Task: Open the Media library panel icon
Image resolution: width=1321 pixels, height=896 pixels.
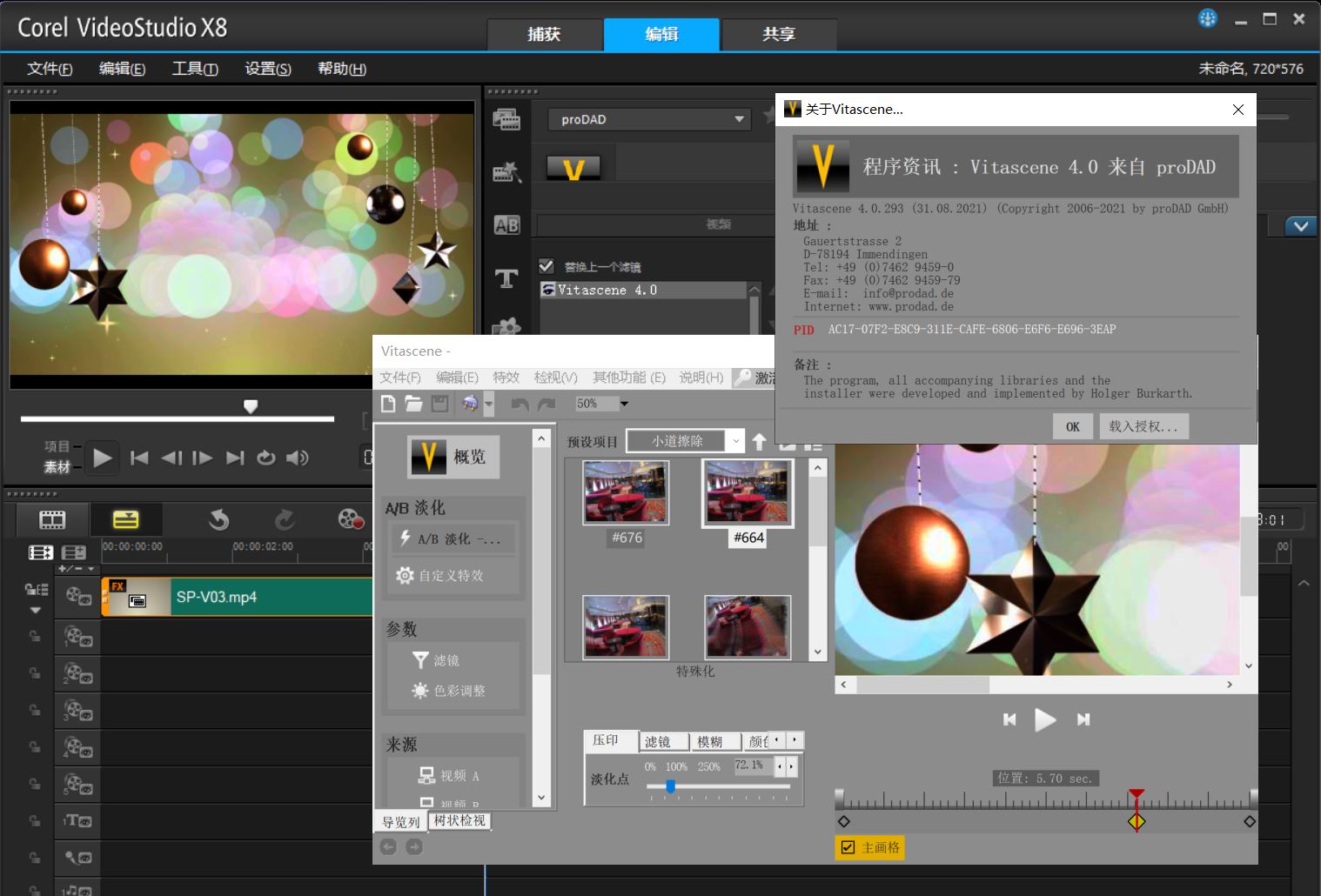Action: (x=506, y=120)
